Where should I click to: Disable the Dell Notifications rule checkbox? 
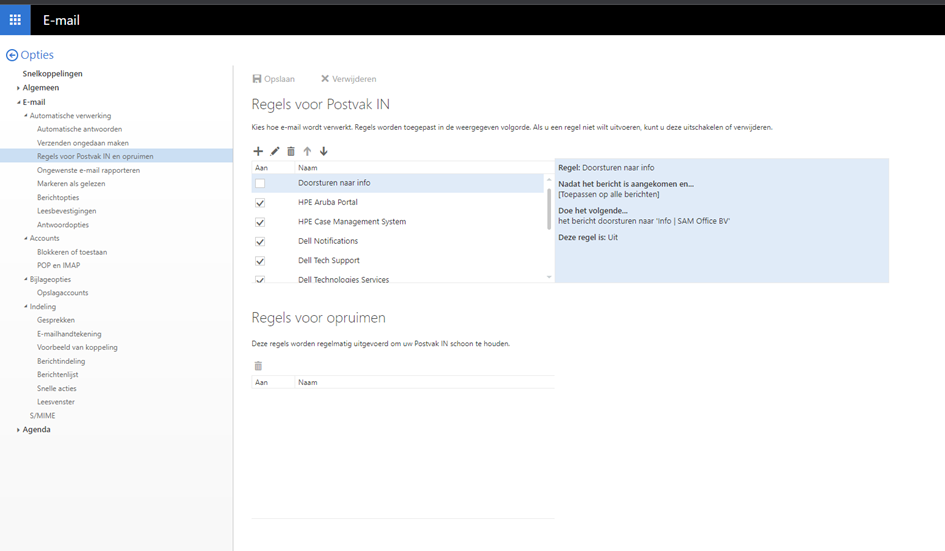[260, 242]
